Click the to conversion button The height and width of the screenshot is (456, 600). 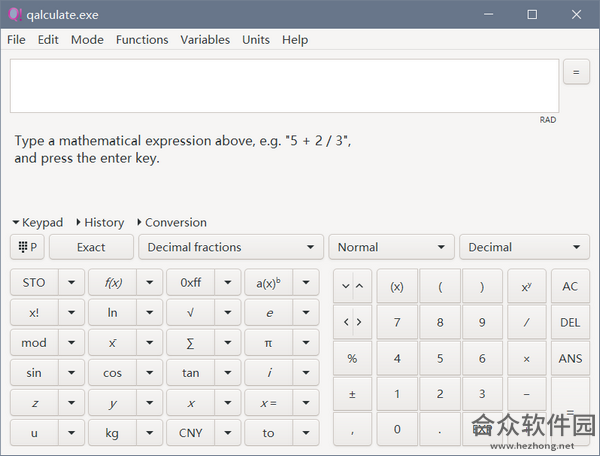click(269, 433)
